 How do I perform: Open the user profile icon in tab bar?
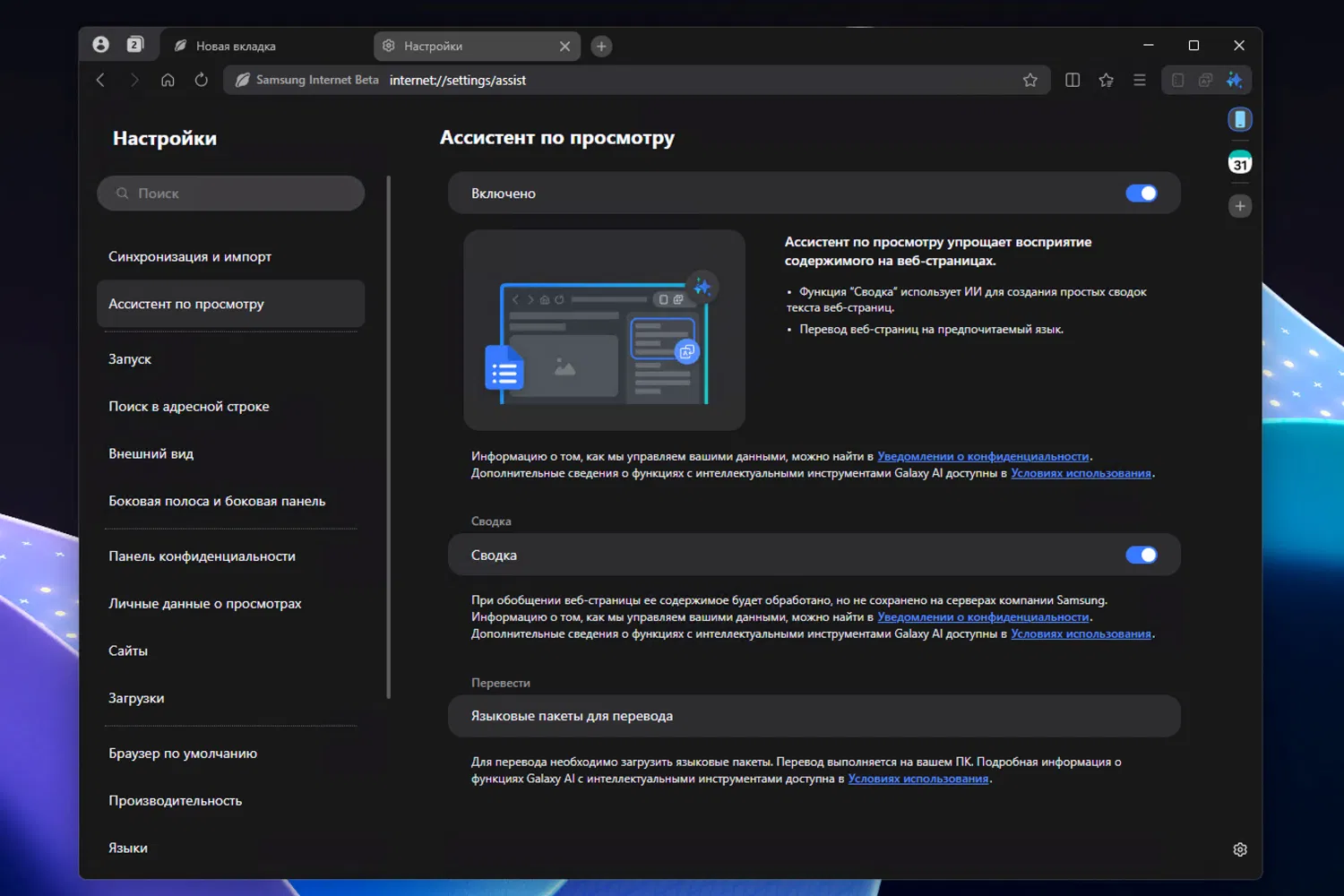101,45
